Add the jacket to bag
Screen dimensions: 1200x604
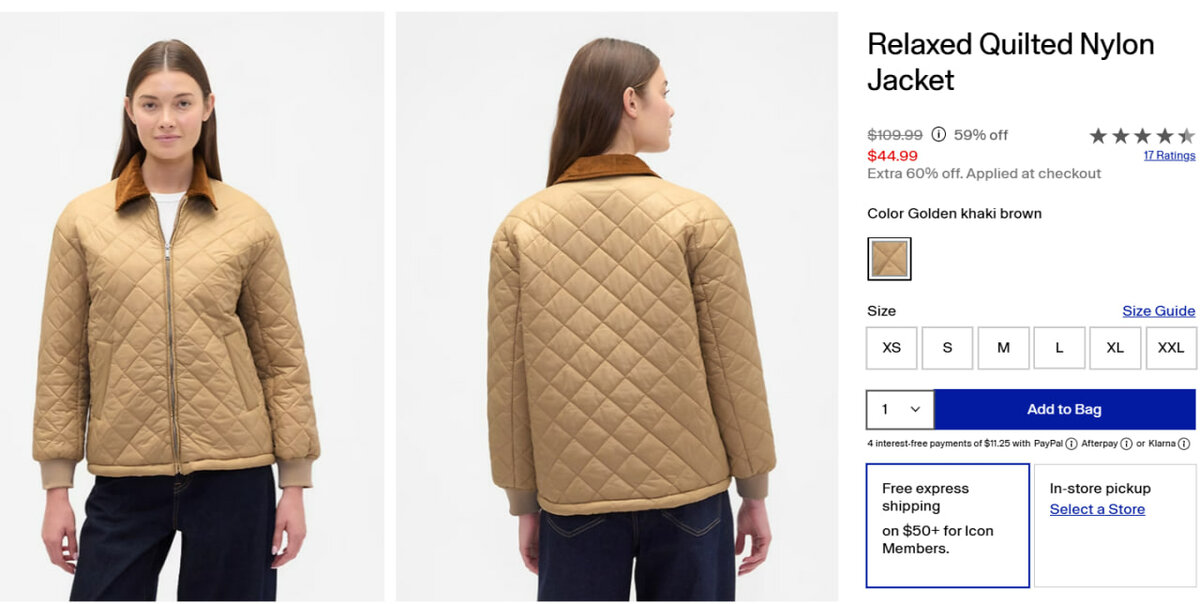[x=1064, y=409]
